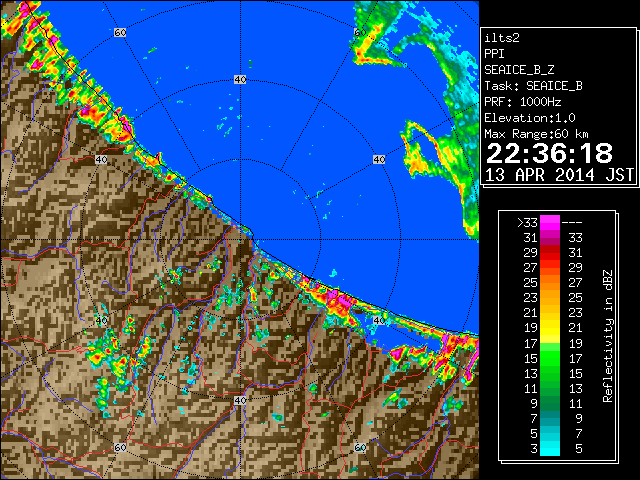The image size is (640, 480).
Task: Click the magenta swatch for >33 dBZ
Action: click(x=550, y=223)
